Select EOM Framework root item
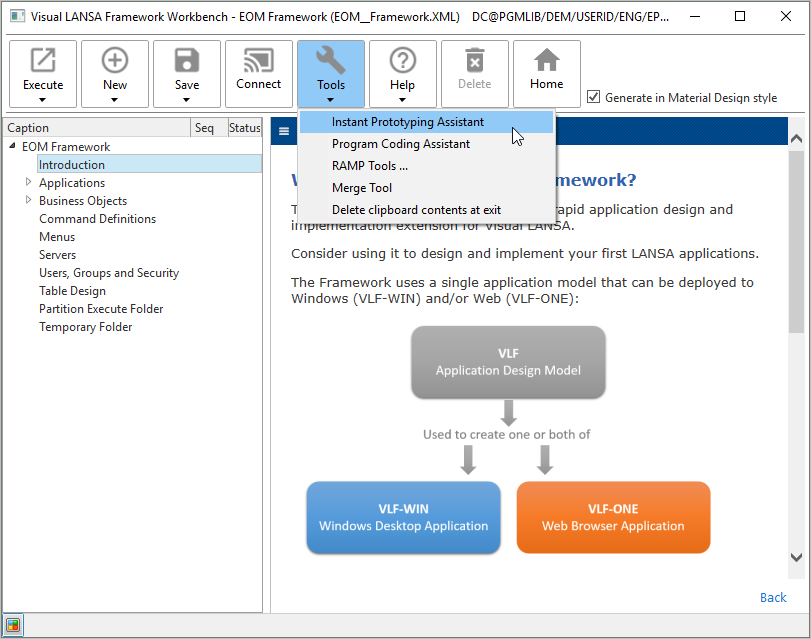Screen dimensions: 811x639 tap(66, 147)
